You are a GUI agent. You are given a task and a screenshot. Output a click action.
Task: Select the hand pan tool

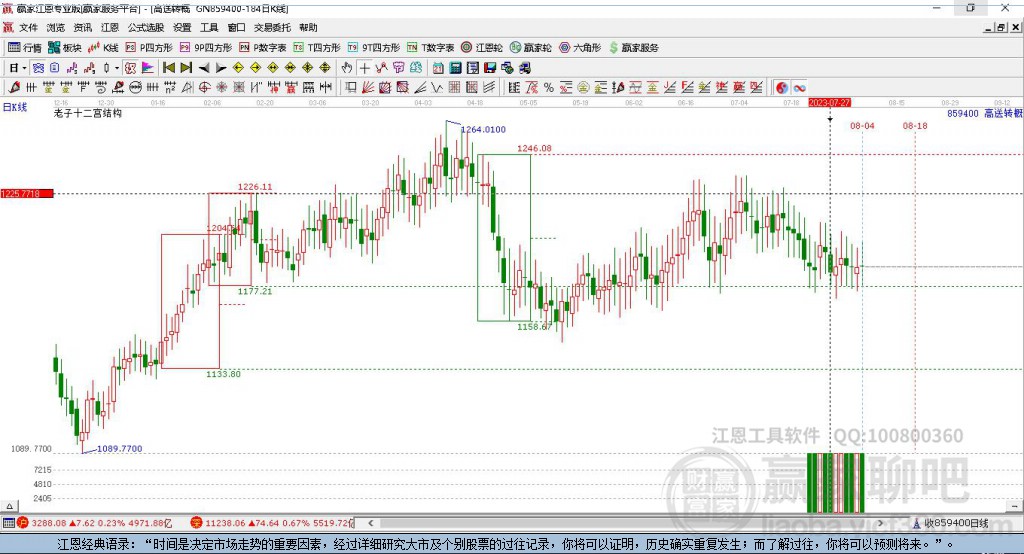pos(347,68)
